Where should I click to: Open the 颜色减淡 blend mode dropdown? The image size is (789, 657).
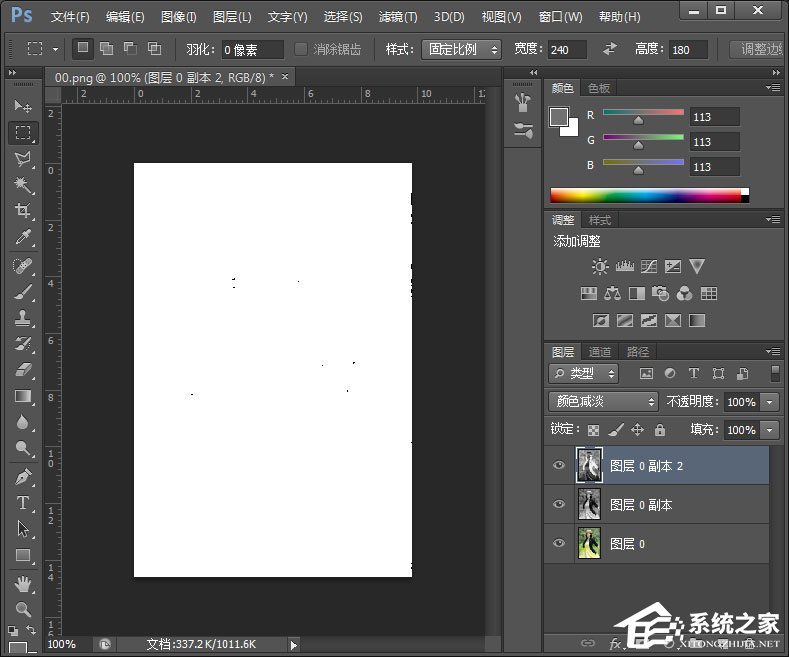tap(603, 401)
